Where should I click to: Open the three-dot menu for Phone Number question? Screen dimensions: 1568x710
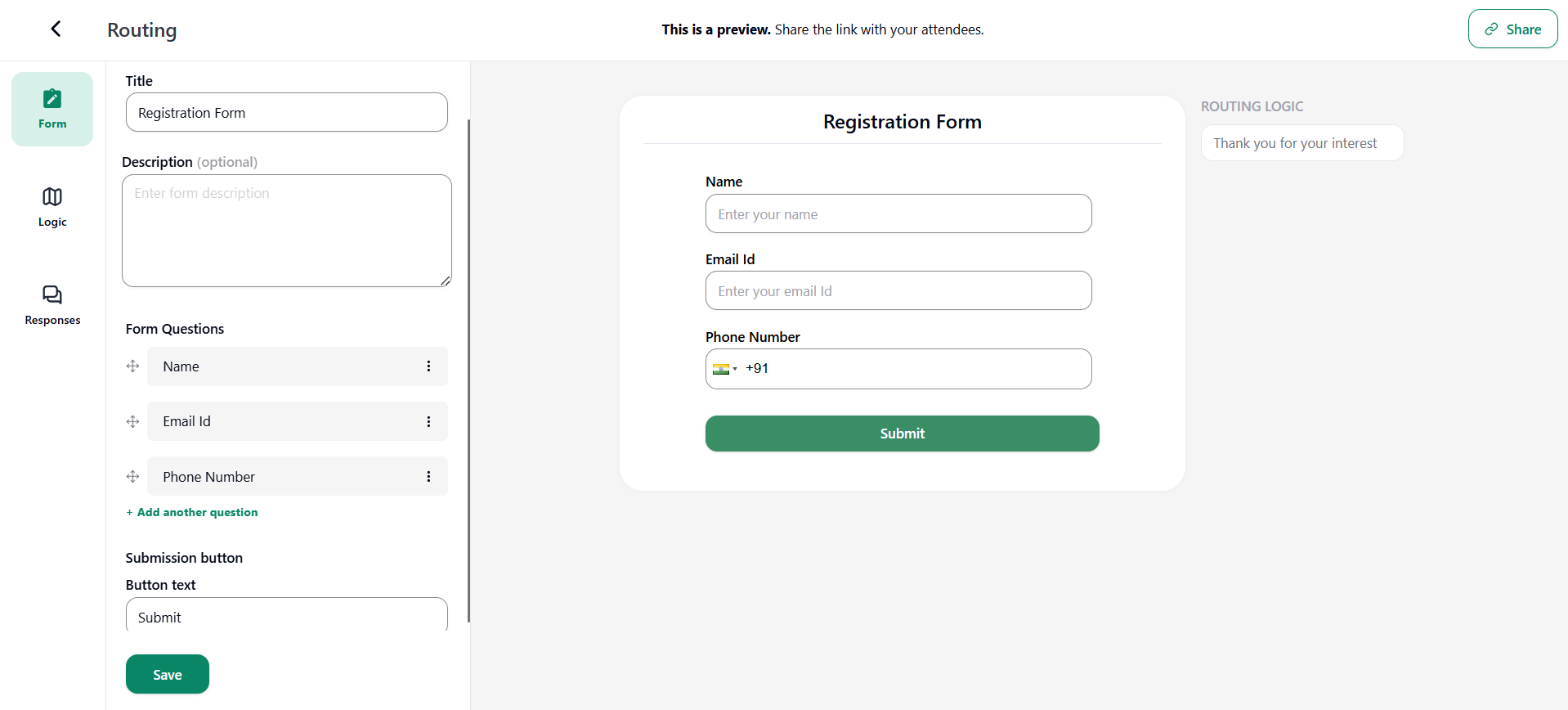pyautogui.click(x=428, y=477)
